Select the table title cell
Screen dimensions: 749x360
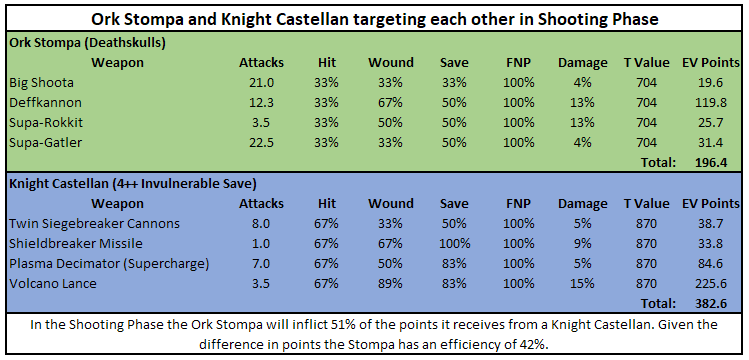click(374, 20)
